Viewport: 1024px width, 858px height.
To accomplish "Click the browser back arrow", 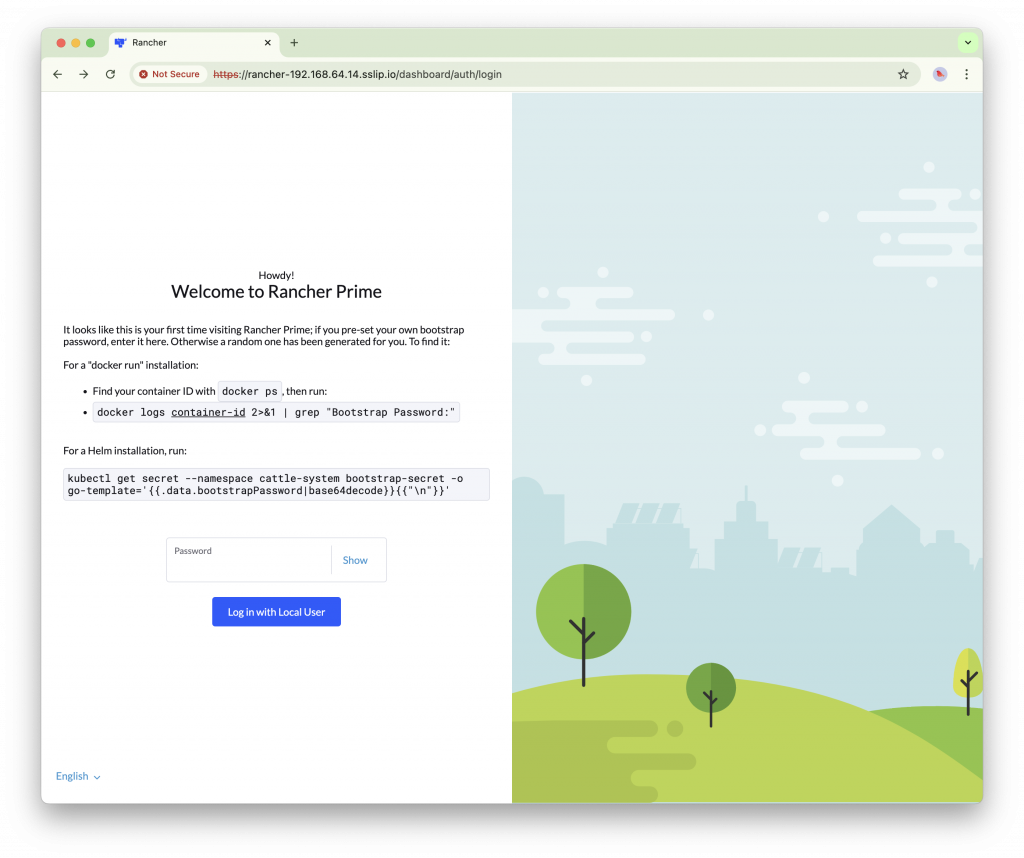I will click(58, 74).
